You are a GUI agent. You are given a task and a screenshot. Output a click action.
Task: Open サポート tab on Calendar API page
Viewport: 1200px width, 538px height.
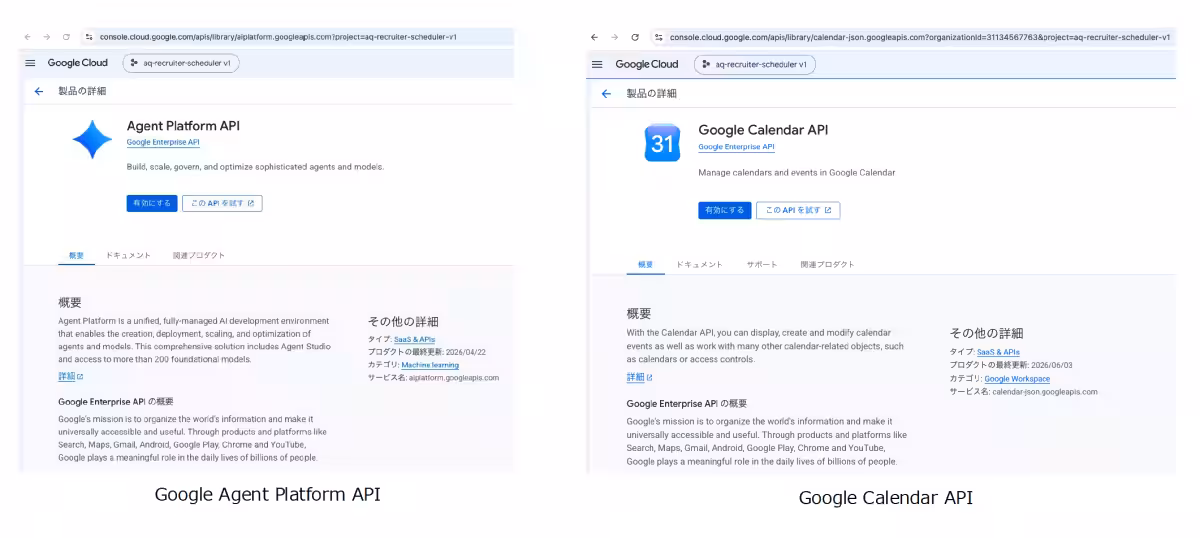[761, 264]
